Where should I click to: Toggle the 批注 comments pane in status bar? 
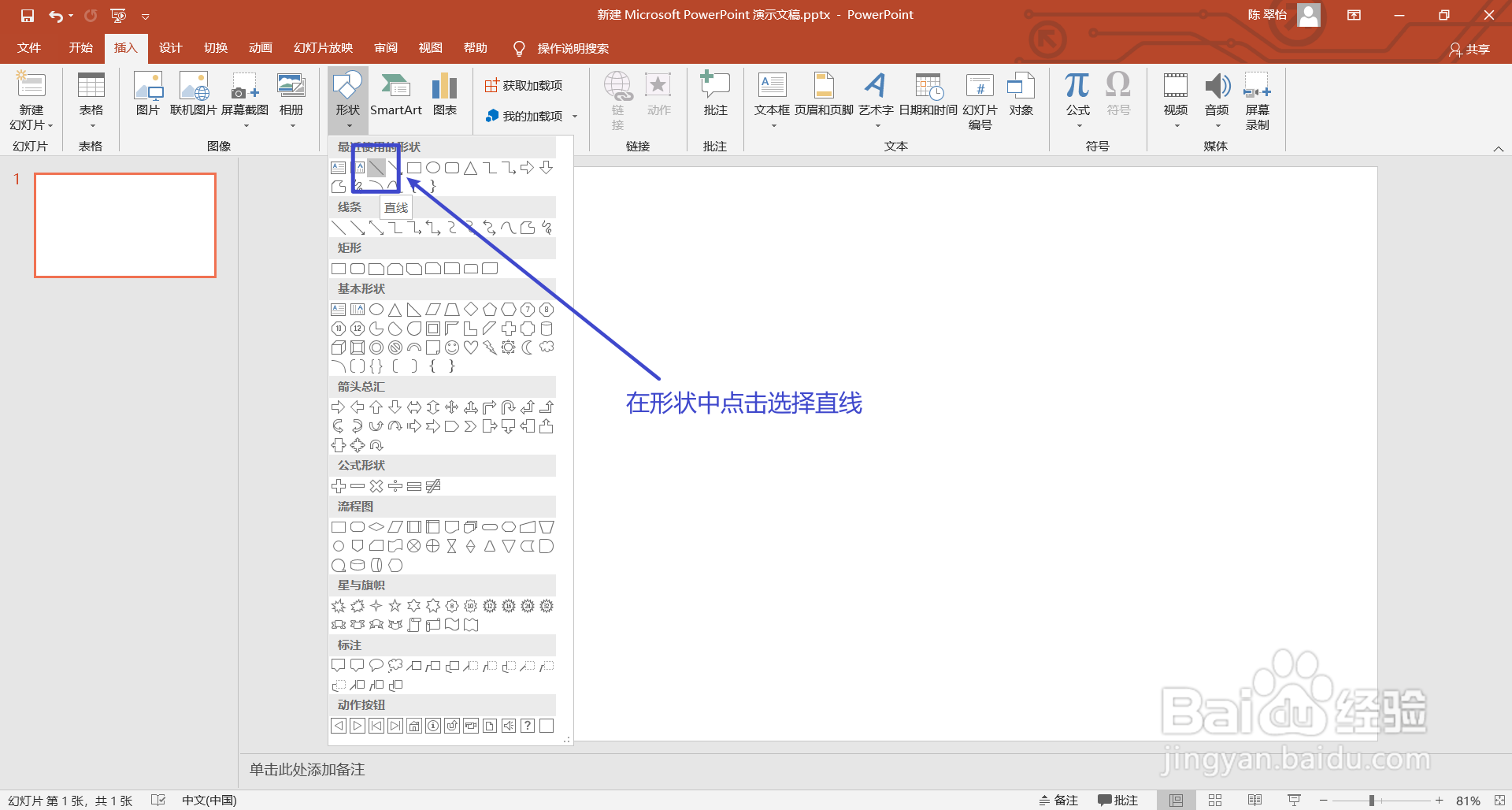point(1118,801)
